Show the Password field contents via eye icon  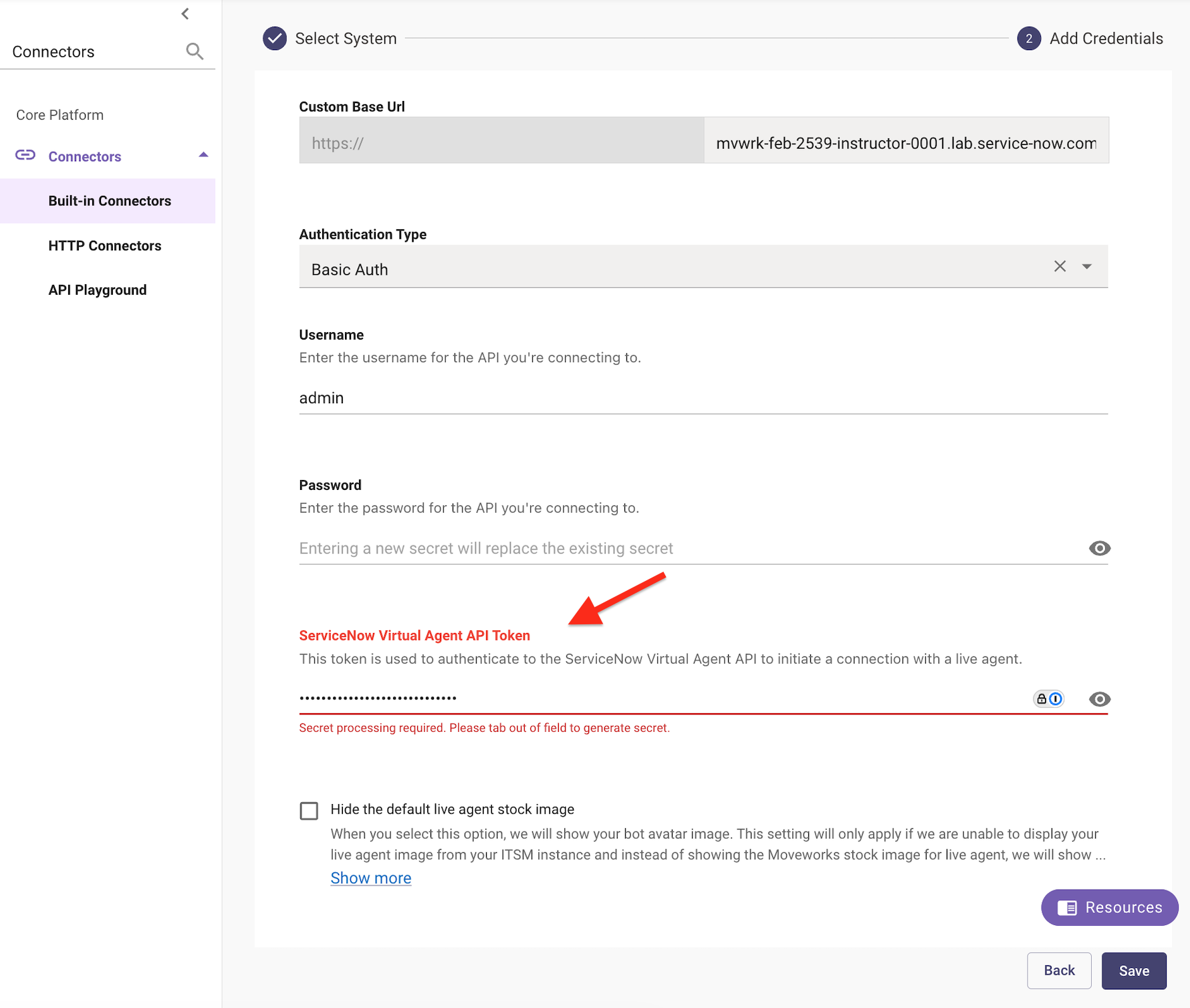click(x=1099, y=548)
